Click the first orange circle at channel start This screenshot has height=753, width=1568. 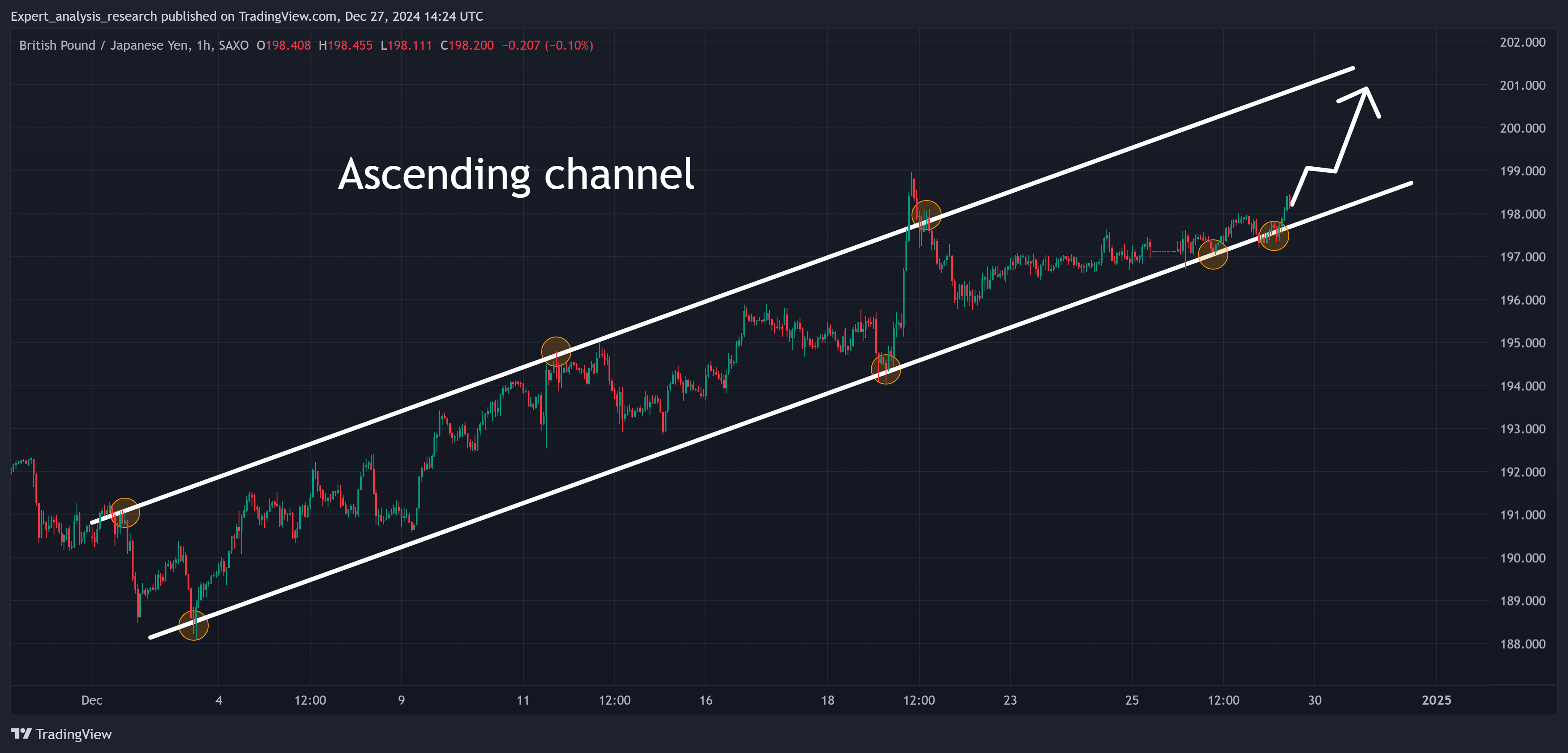click(125, 513)
